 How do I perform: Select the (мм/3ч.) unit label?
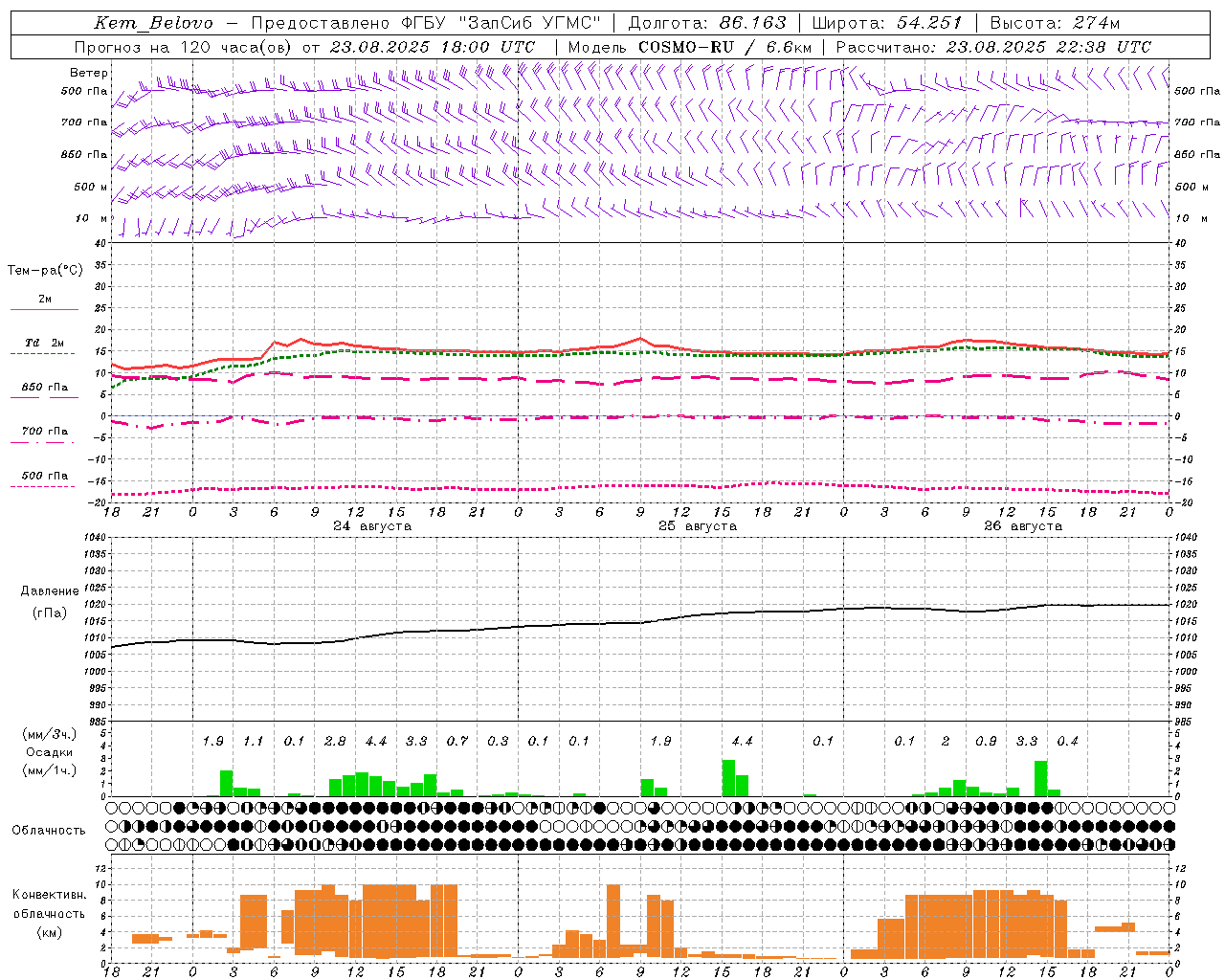pos(50,734)
